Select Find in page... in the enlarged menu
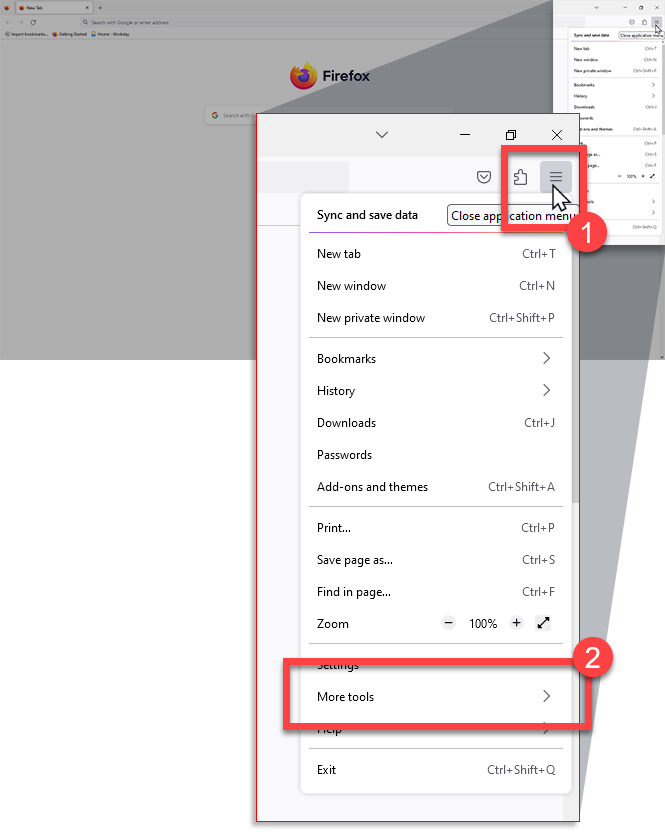The image size is (665, 837). click(436, 592)
